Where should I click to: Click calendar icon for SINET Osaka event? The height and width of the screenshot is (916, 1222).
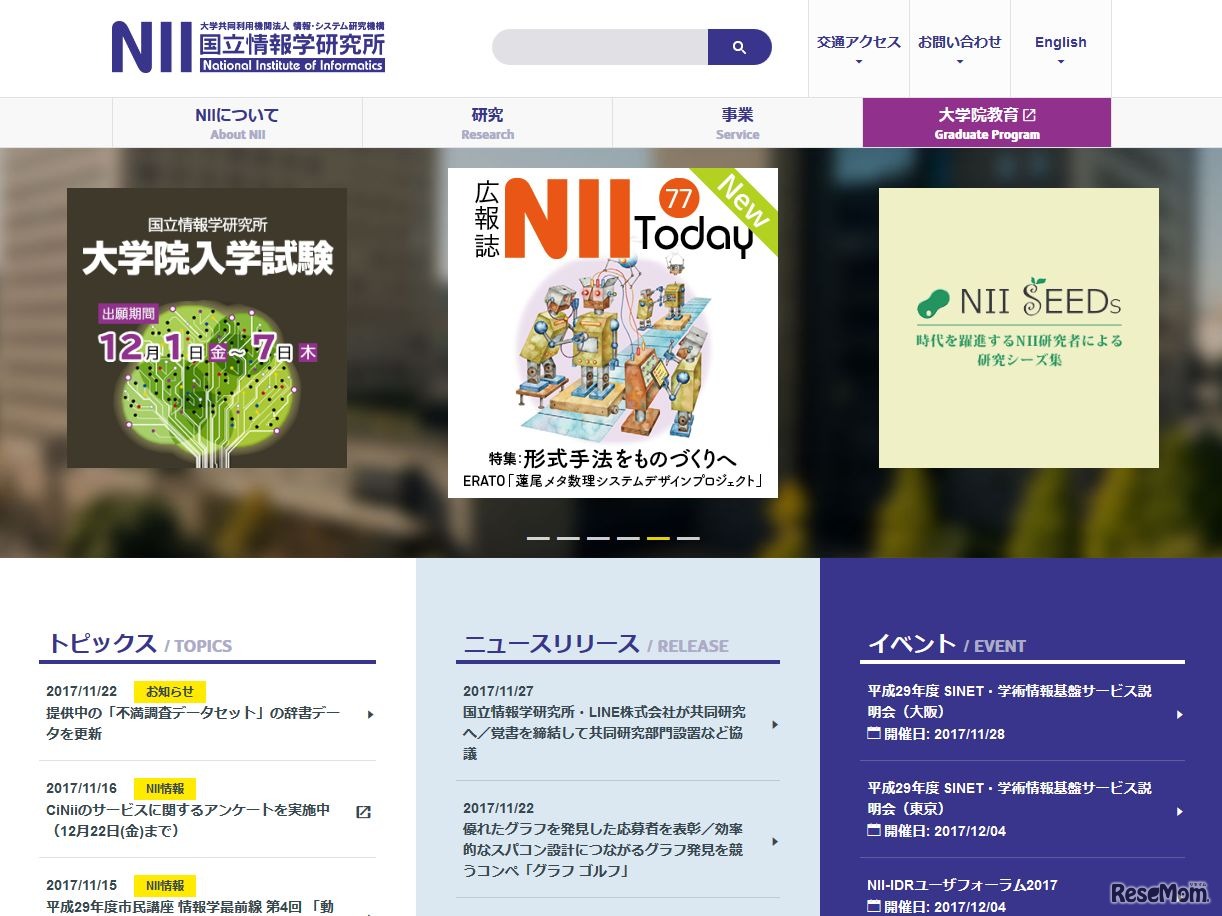[875, 735]
